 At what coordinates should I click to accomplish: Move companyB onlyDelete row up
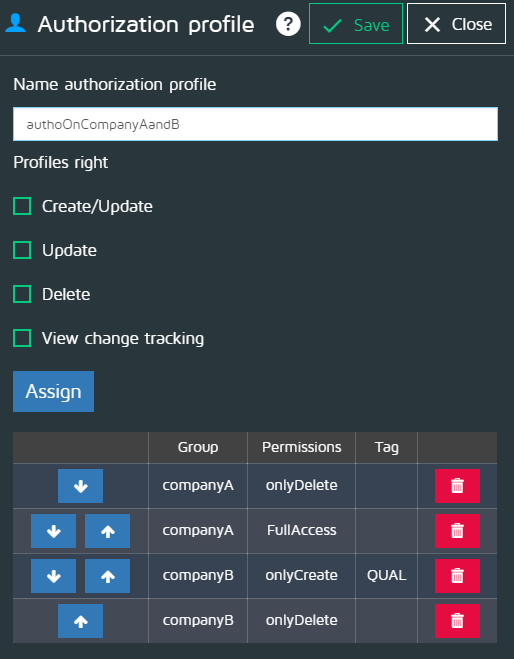[x=80, y=621]
